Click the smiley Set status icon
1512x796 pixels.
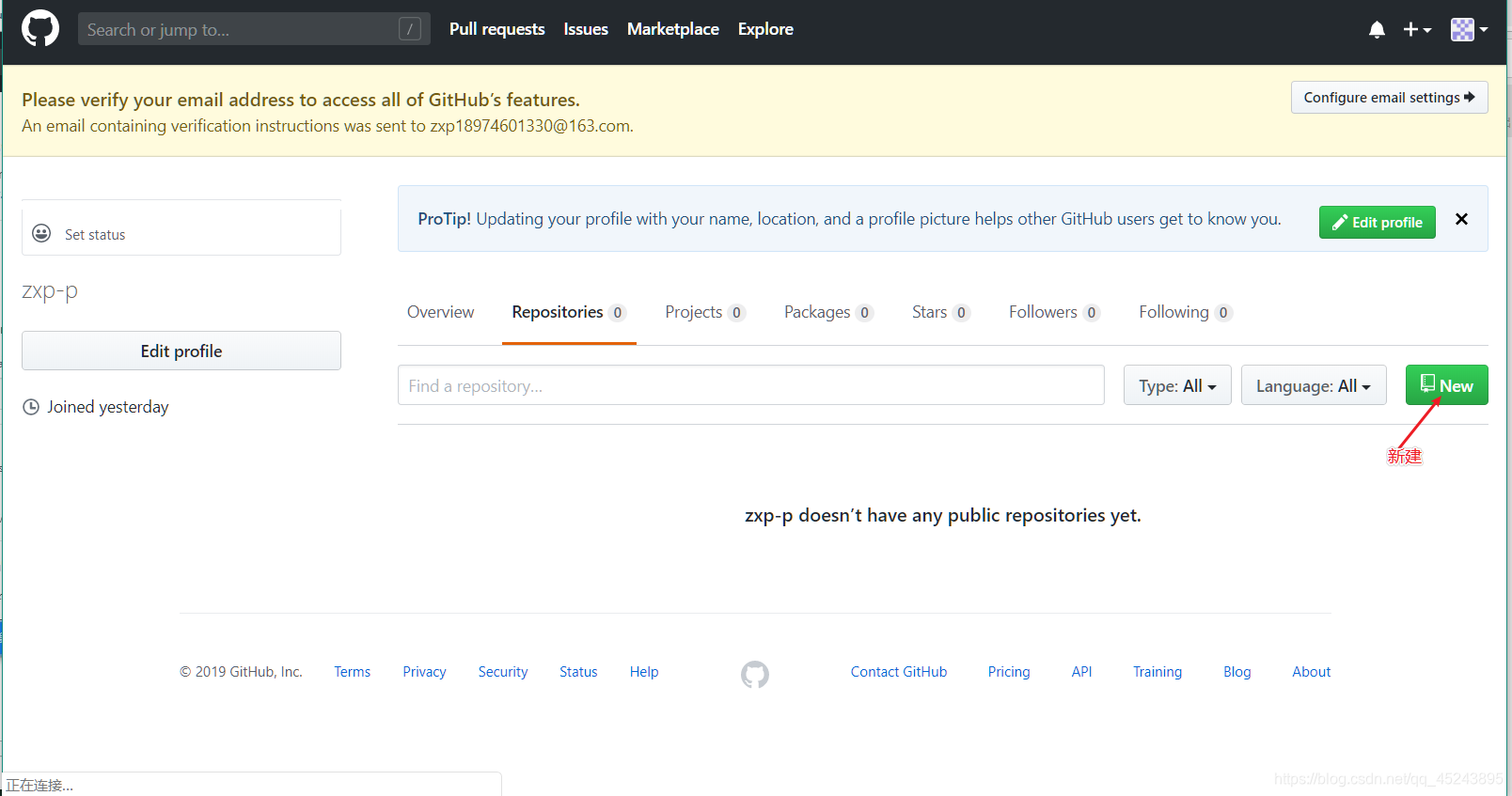tap(41, 233)
